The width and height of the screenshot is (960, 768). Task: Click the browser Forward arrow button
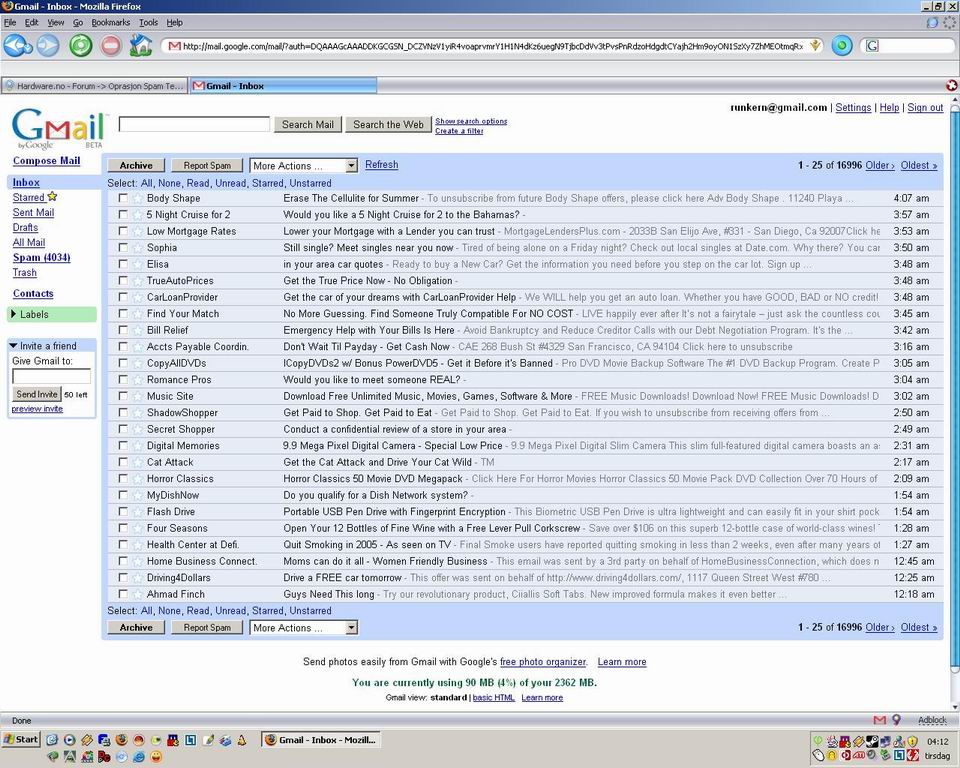pos(48,46)
